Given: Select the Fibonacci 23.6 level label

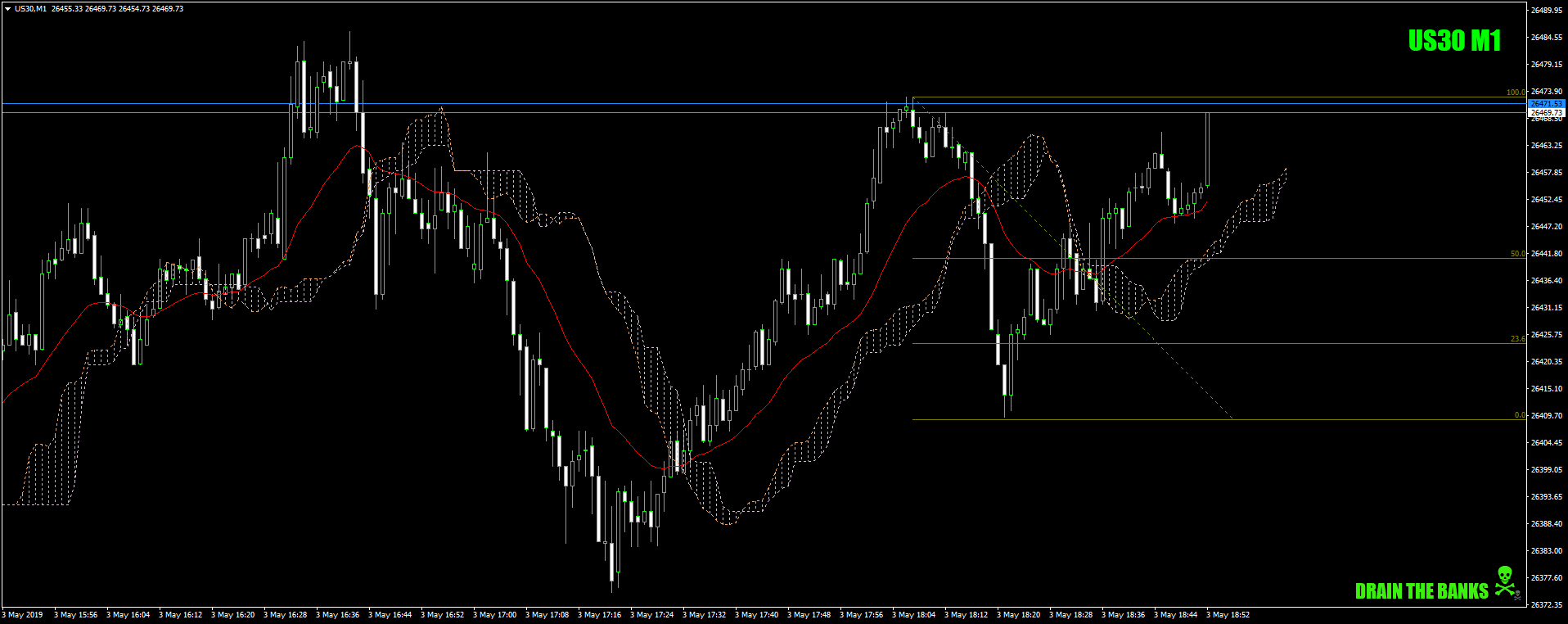Looking at the screenshot, I should pyautogui.click(x=1517, y=339).
